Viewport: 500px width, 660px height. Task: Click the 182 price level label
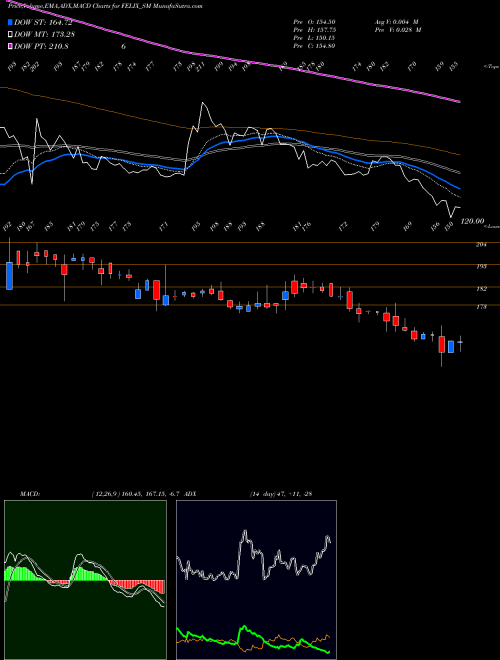(x=481, y=289)
